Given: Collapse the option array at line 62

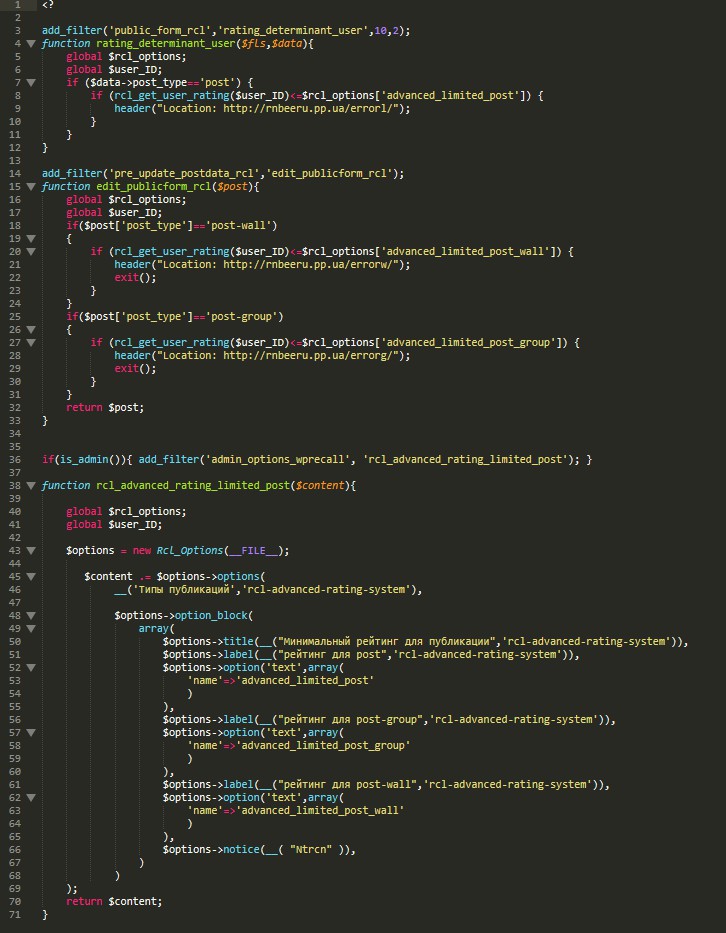Looking at the screenshot, I should coord(31,797).
